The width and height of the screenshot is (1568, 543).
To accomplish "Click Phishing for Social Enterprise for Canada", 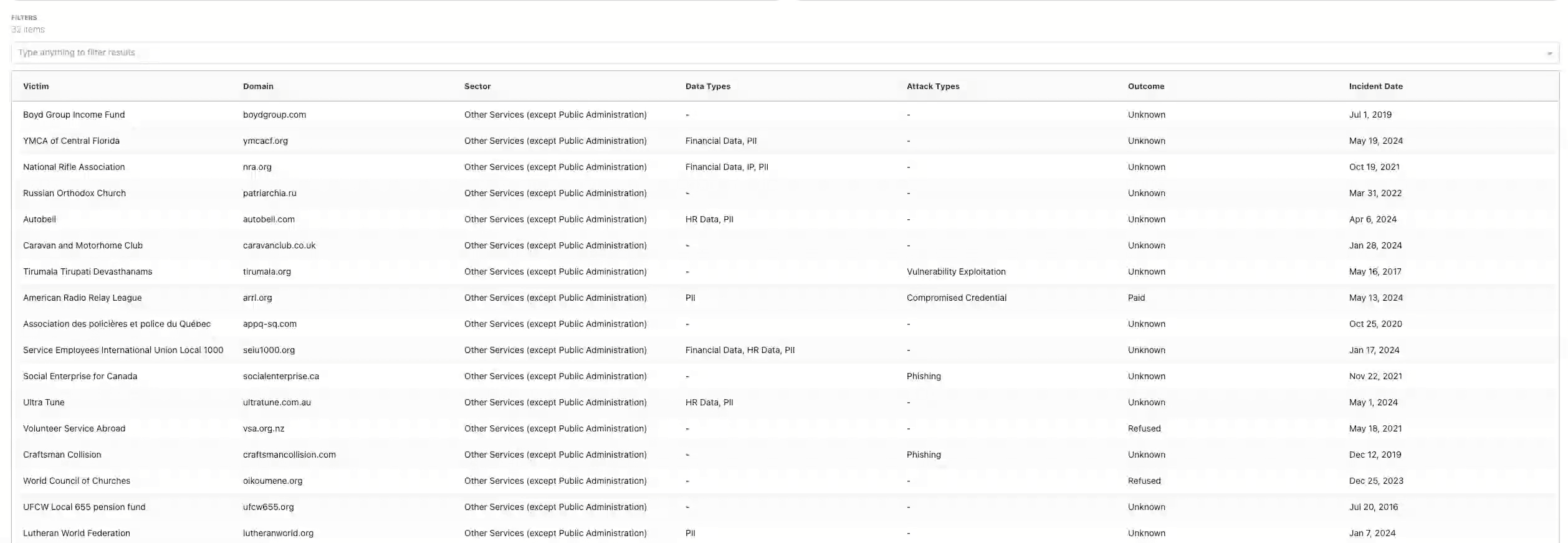I will click(x=924, y=376).
